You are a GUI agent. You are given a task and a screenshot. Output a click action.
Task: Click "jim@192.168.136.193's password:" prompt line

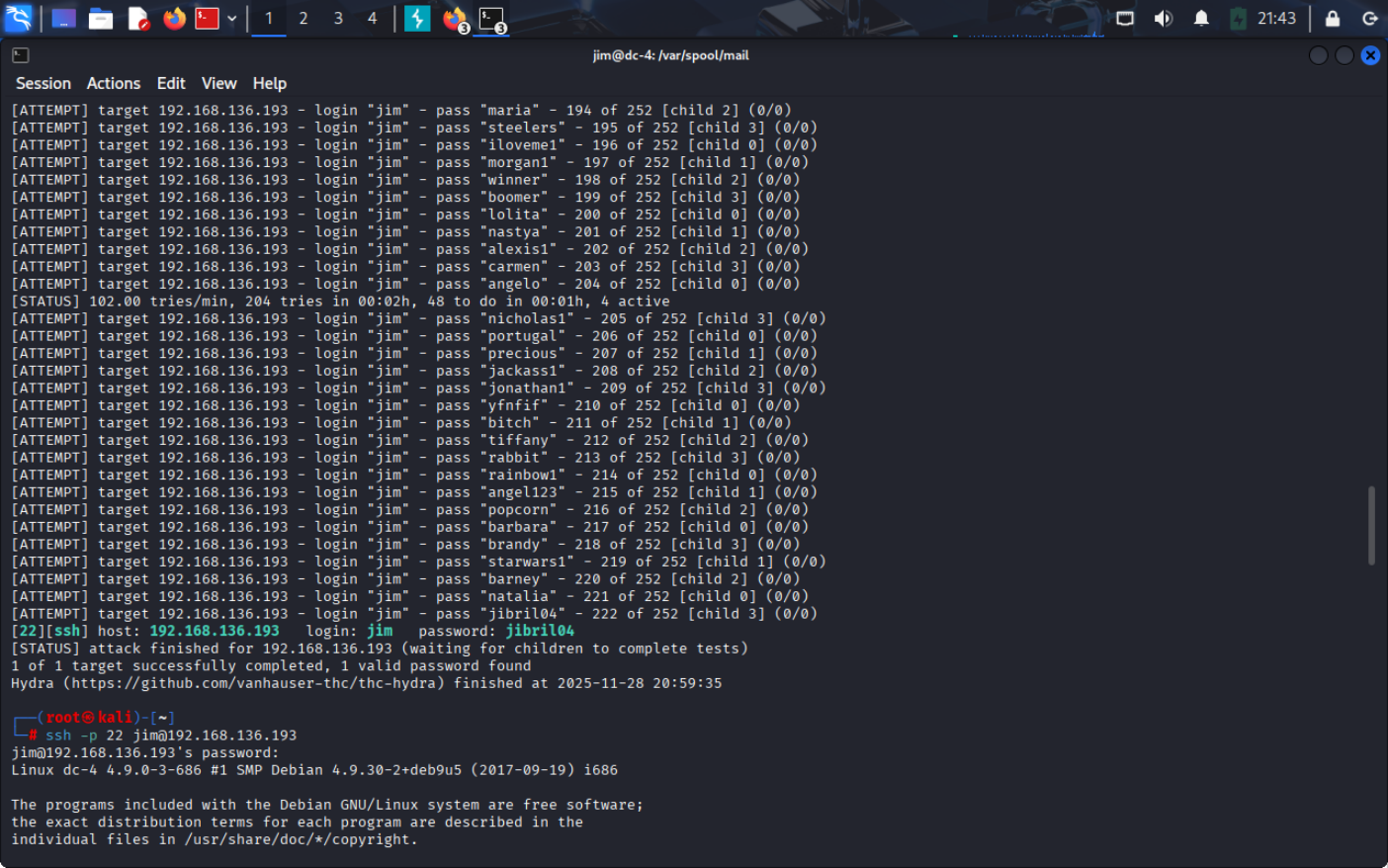point(145,752)
